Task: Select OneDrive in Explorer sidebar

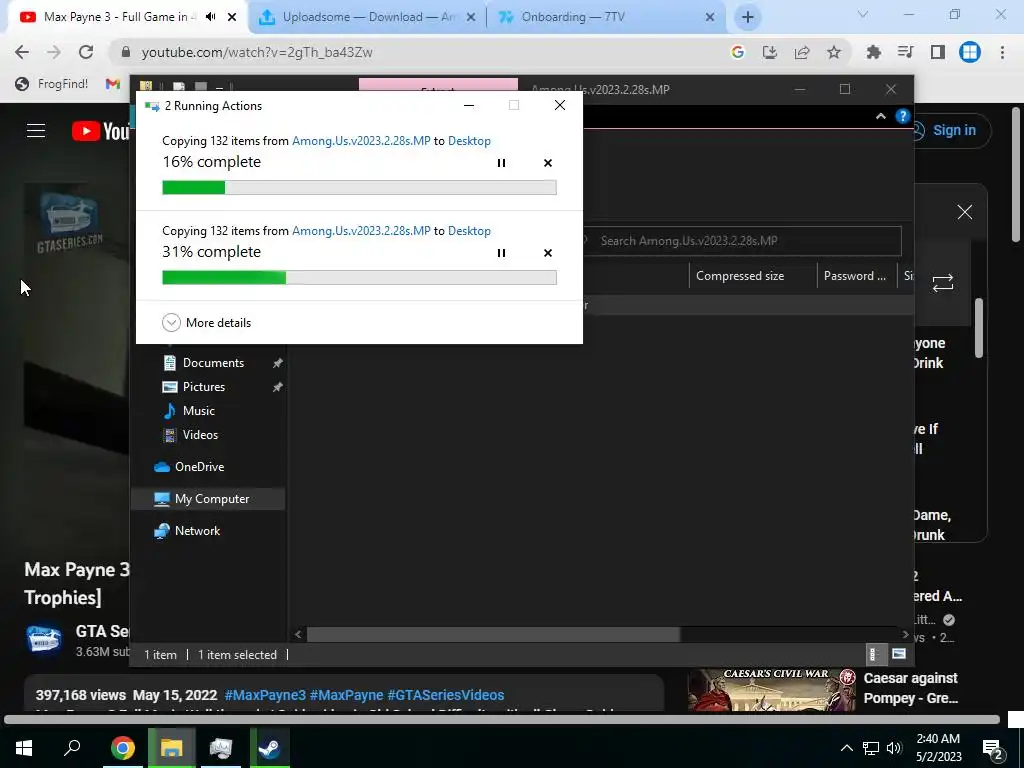Action: click(199, 467)
